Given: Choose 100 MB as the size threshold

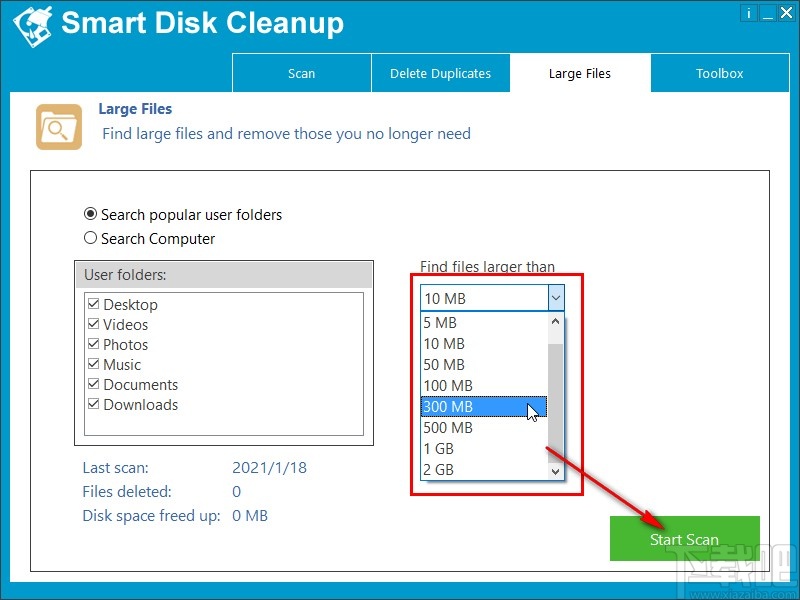Looking at the screenshot, I should [x=484, y=385].
